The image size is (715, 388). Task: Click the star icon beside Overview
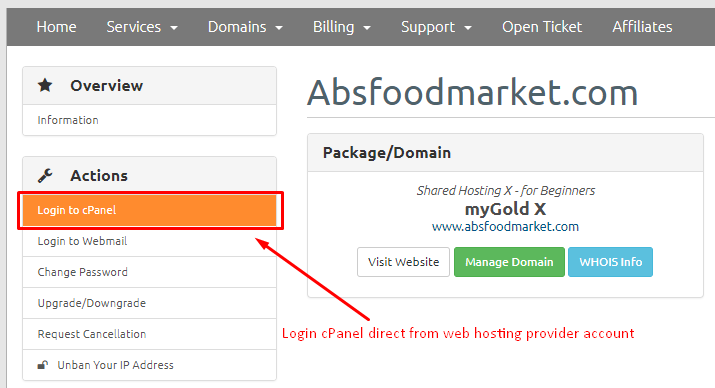pos(45,85)
